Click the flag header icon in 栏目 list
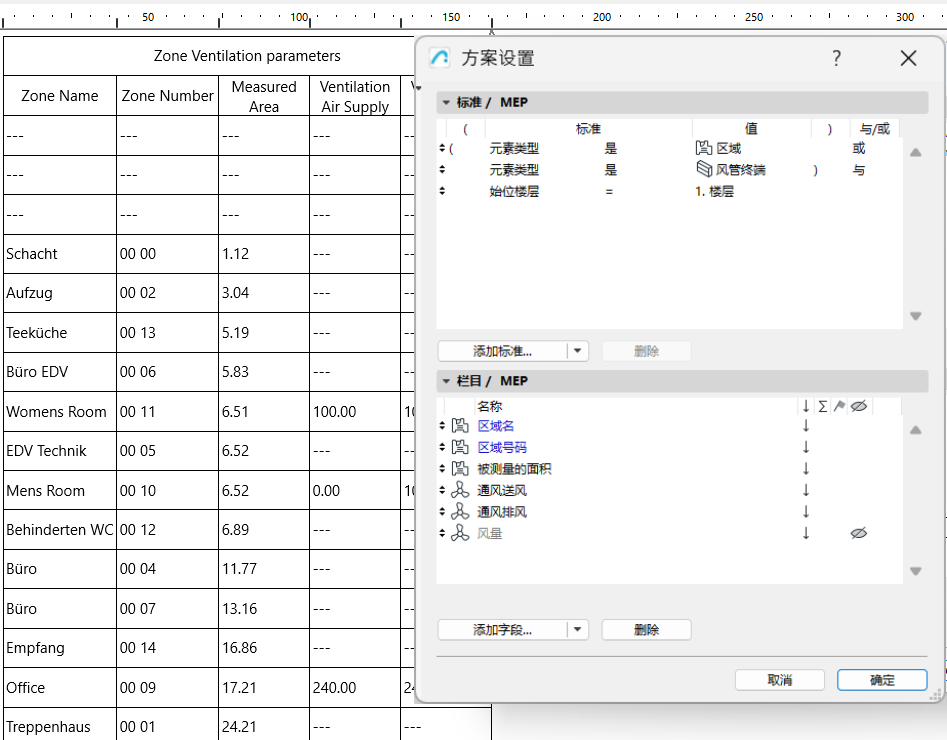This screenshot has height=740, width=947. click(839, 406)
